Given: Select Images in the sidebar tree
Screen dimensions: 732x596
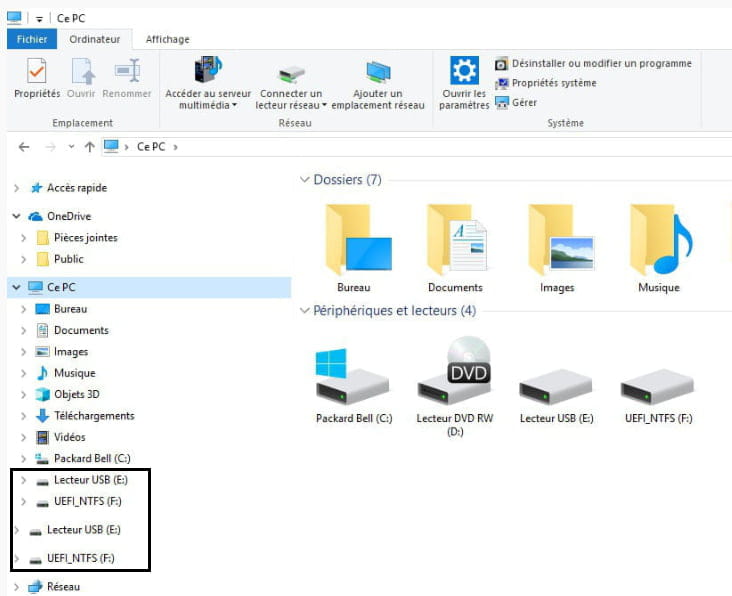Looking at the screenshot, I should pyautogui.click(x=71, y=352).
